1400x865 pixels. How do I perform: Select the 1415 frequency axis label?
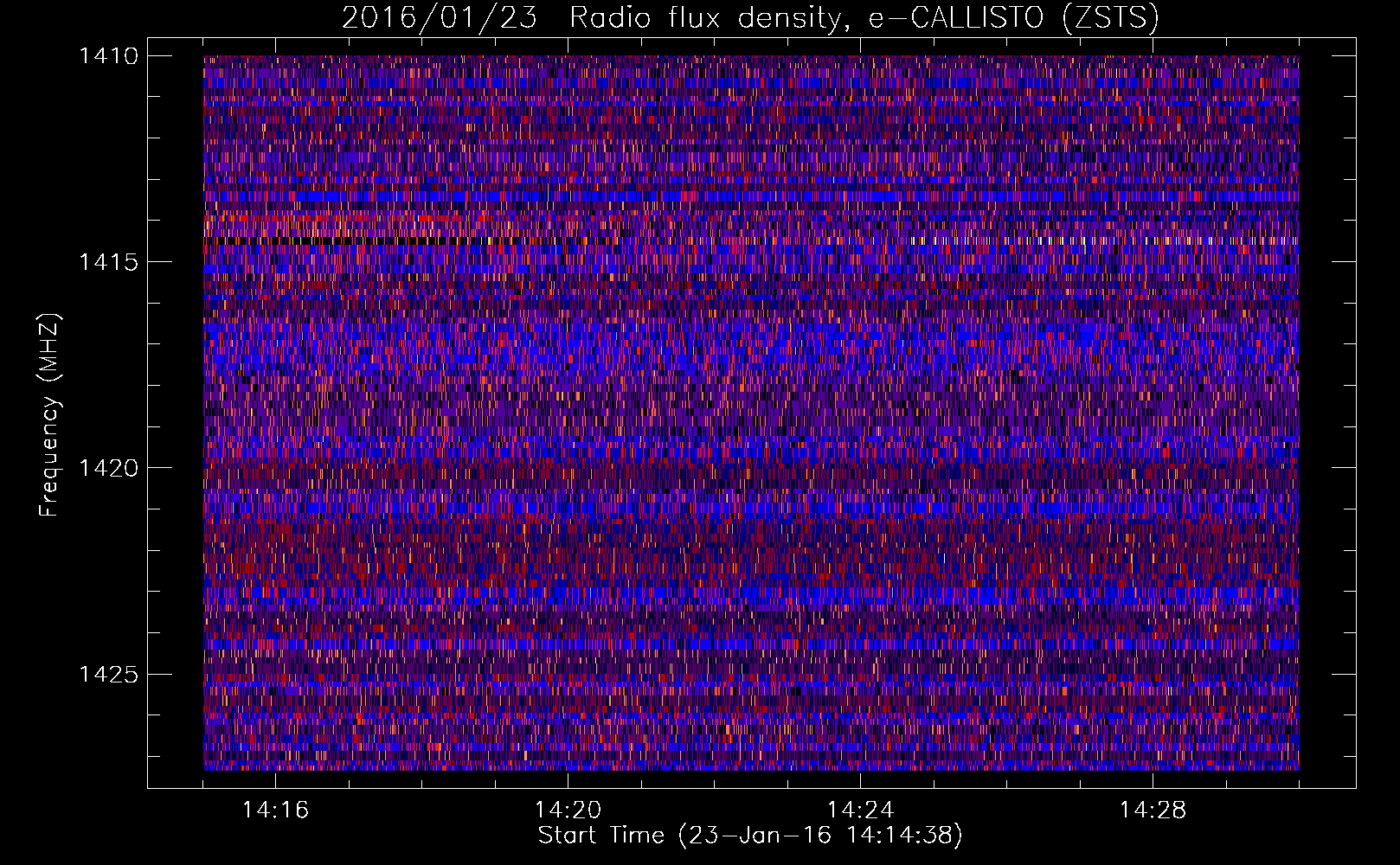108,262
